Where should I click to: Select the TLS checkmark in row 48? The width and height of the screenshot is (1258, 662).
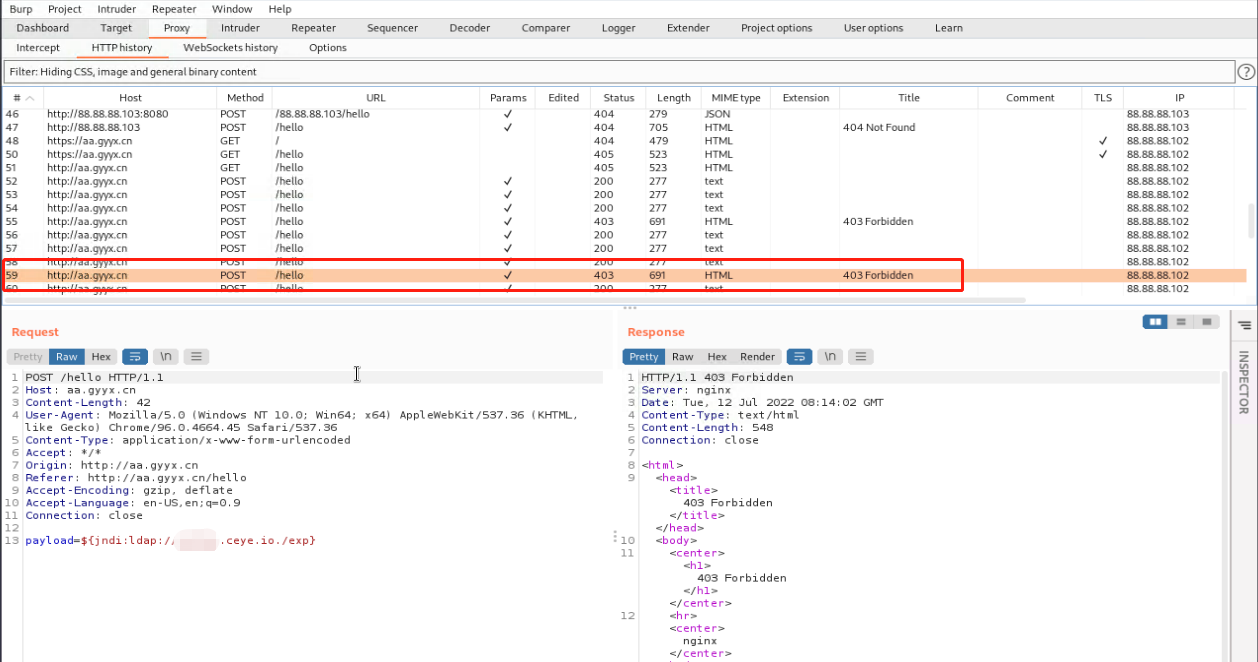(1103, 141)
